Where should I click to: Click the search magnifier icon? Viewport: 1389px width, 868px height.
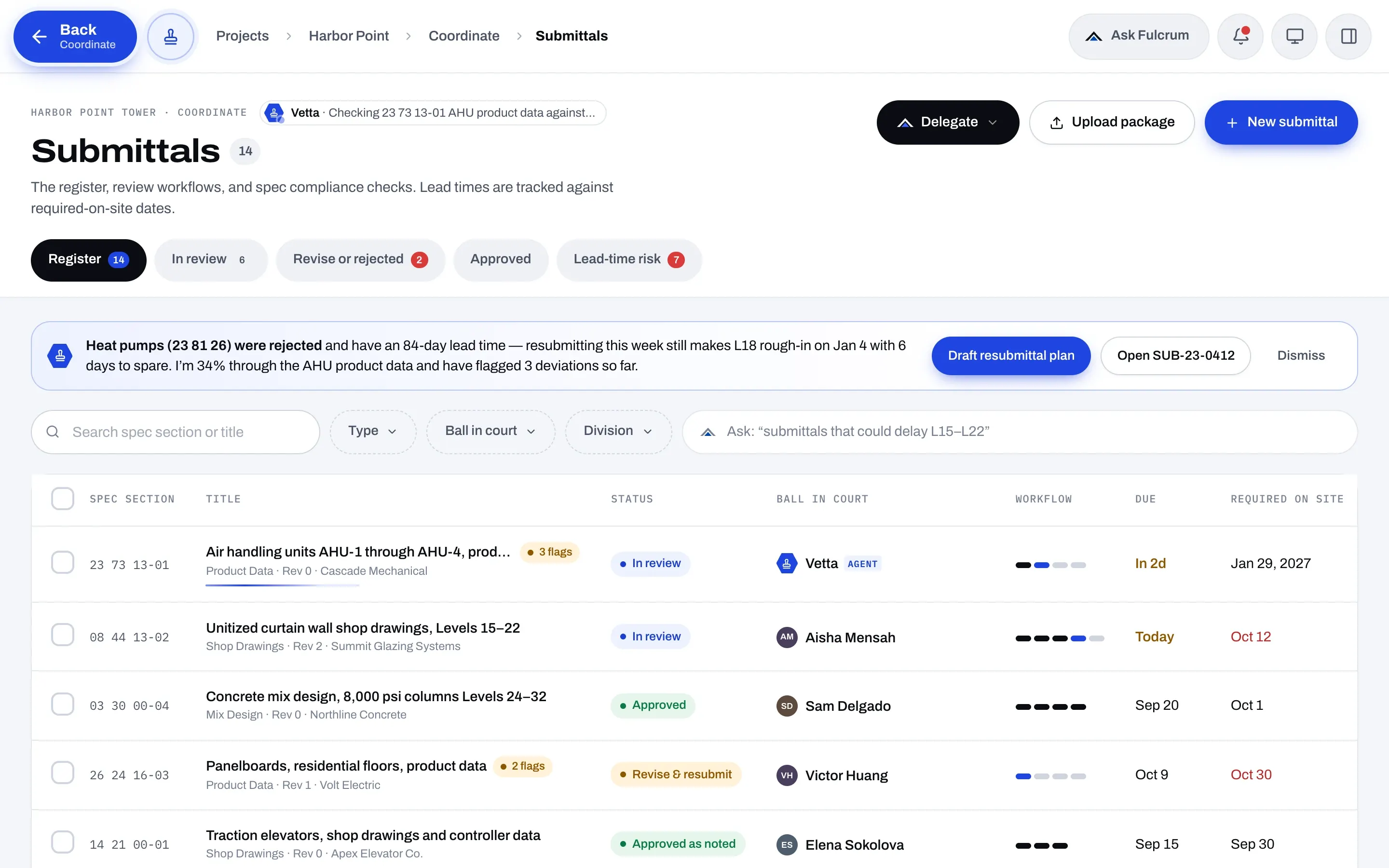tap(53, 432)
